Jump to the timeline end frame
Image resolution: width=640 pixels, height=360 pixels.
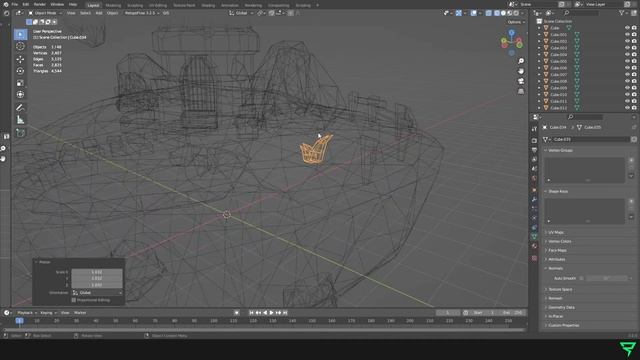pyautogui.click(x=285, y=313)
